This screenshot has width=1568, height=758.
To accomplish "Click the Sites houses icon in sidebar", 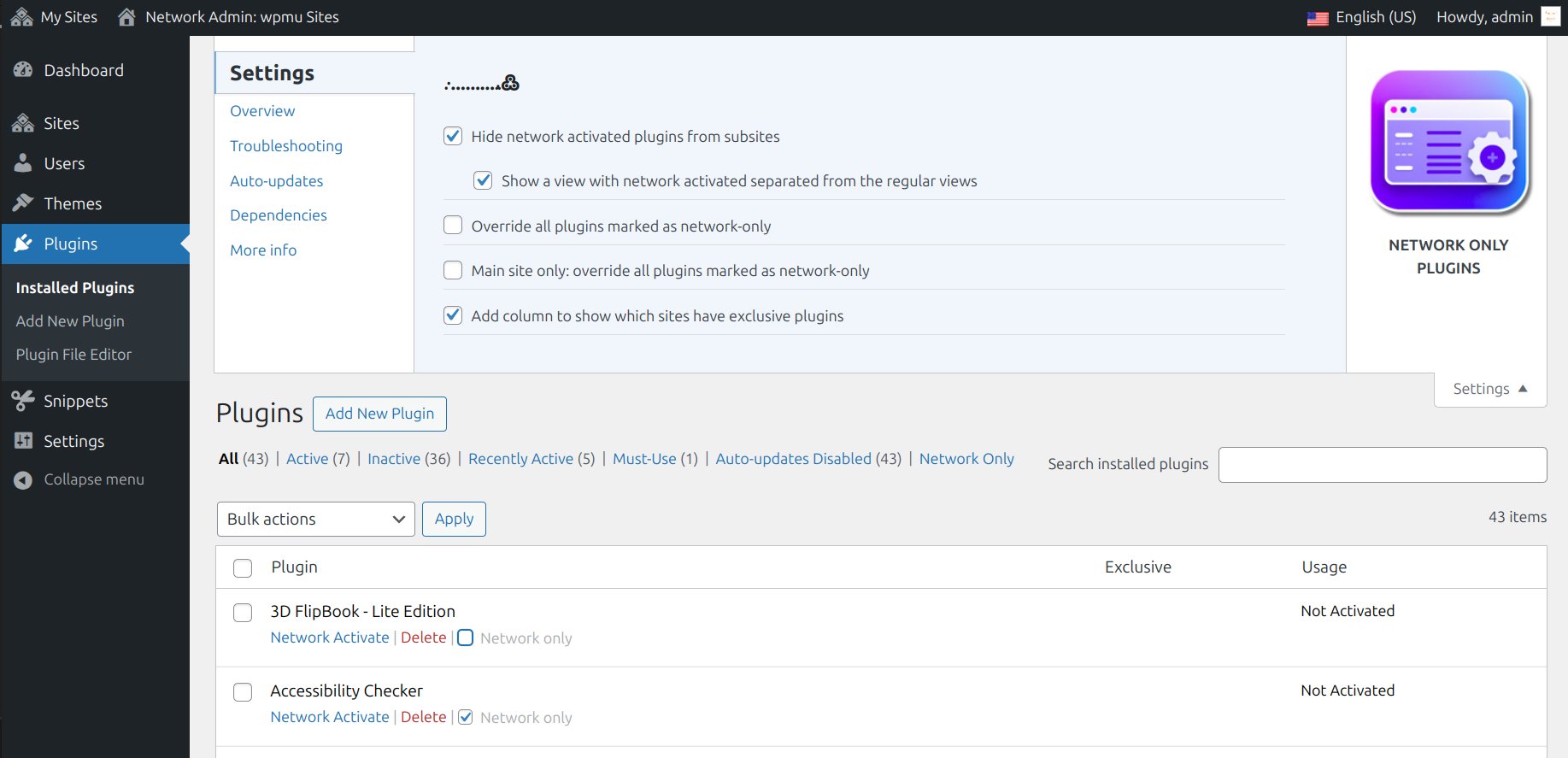I will (23, 123).
